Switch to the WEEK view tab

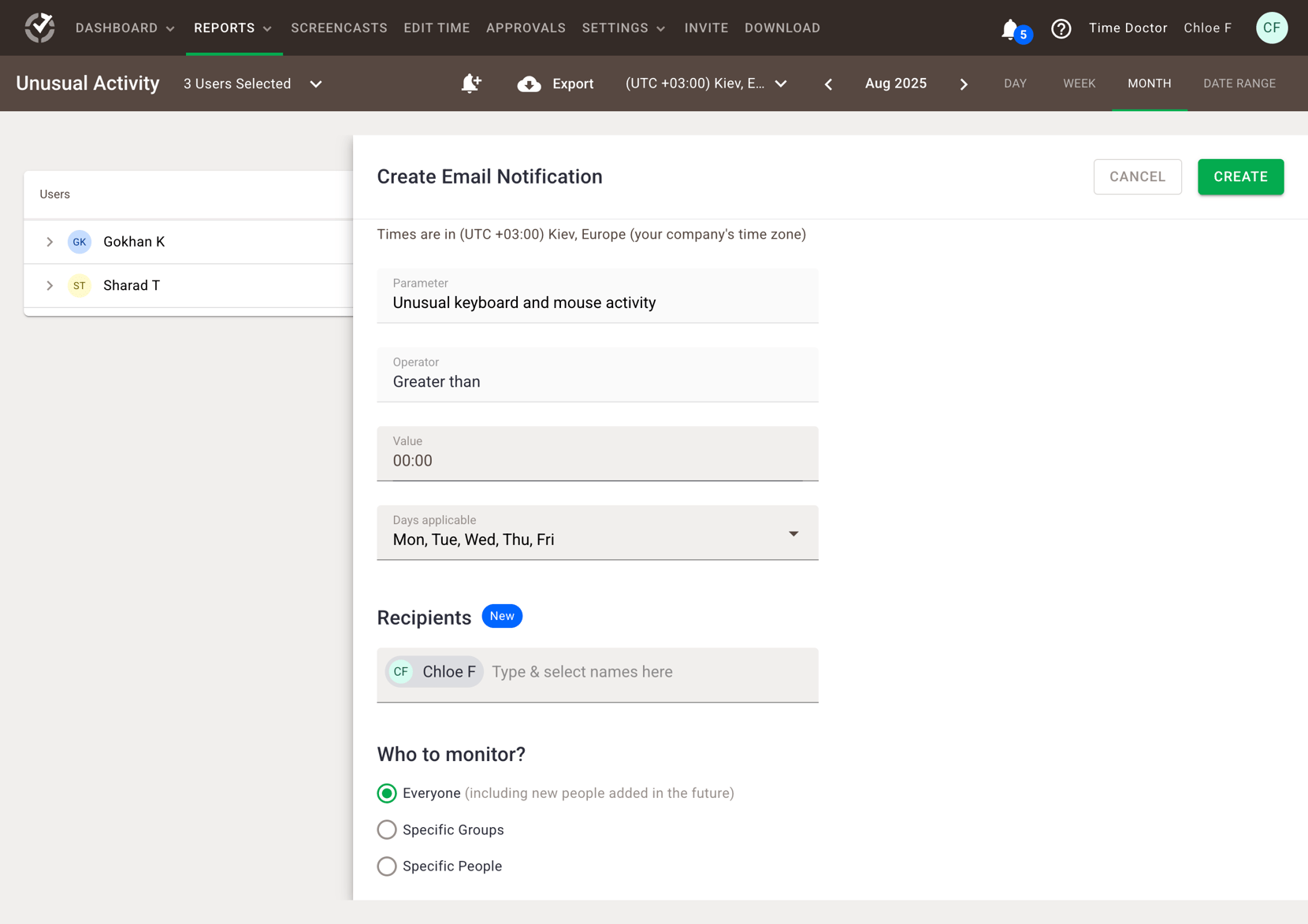(x=1079, y=83)
